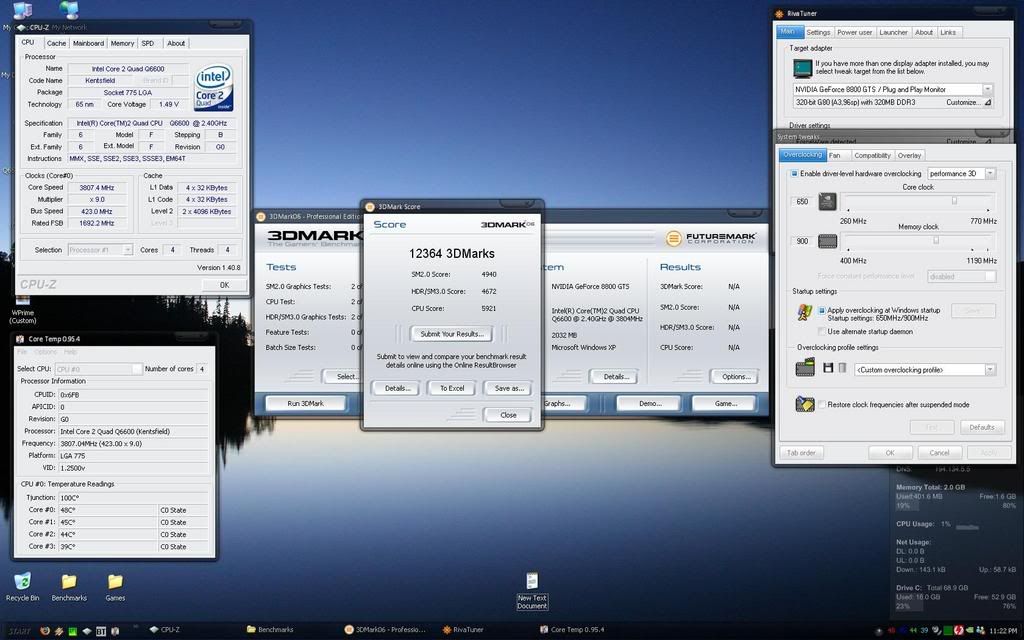1024x640 pixels.
Task: Click the memory clock chip icon in RivaTuner
Action: [x=827, y=242]
